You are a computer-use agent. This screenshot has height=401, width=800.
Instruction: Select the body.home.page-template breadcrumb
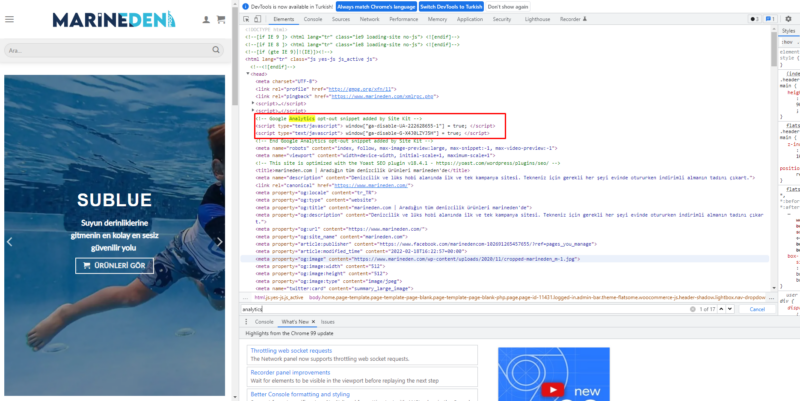tap(537, 297)
